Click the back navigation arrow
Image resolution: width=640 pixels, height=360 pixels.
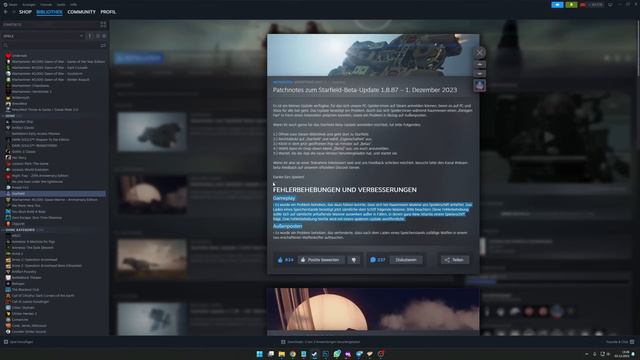(x=6, y=12)
